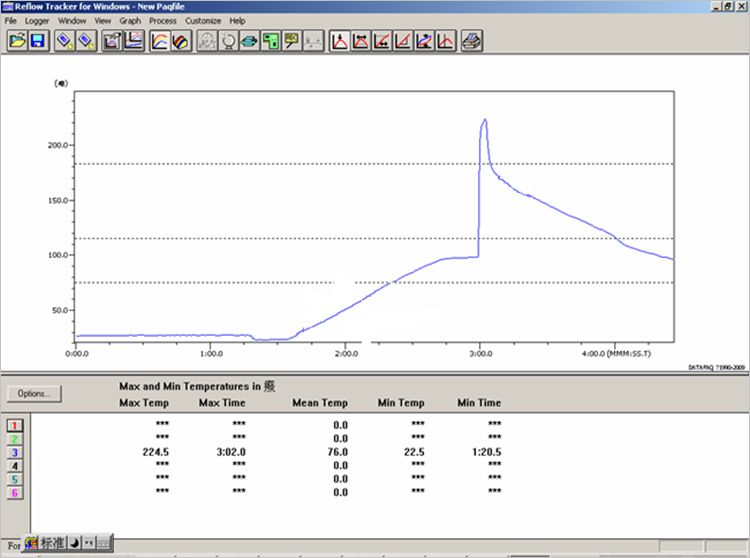The width and height of the screenshot is (750, 558).
Task: Toggle probe 5 teal channel button
Action: point(15,479)
